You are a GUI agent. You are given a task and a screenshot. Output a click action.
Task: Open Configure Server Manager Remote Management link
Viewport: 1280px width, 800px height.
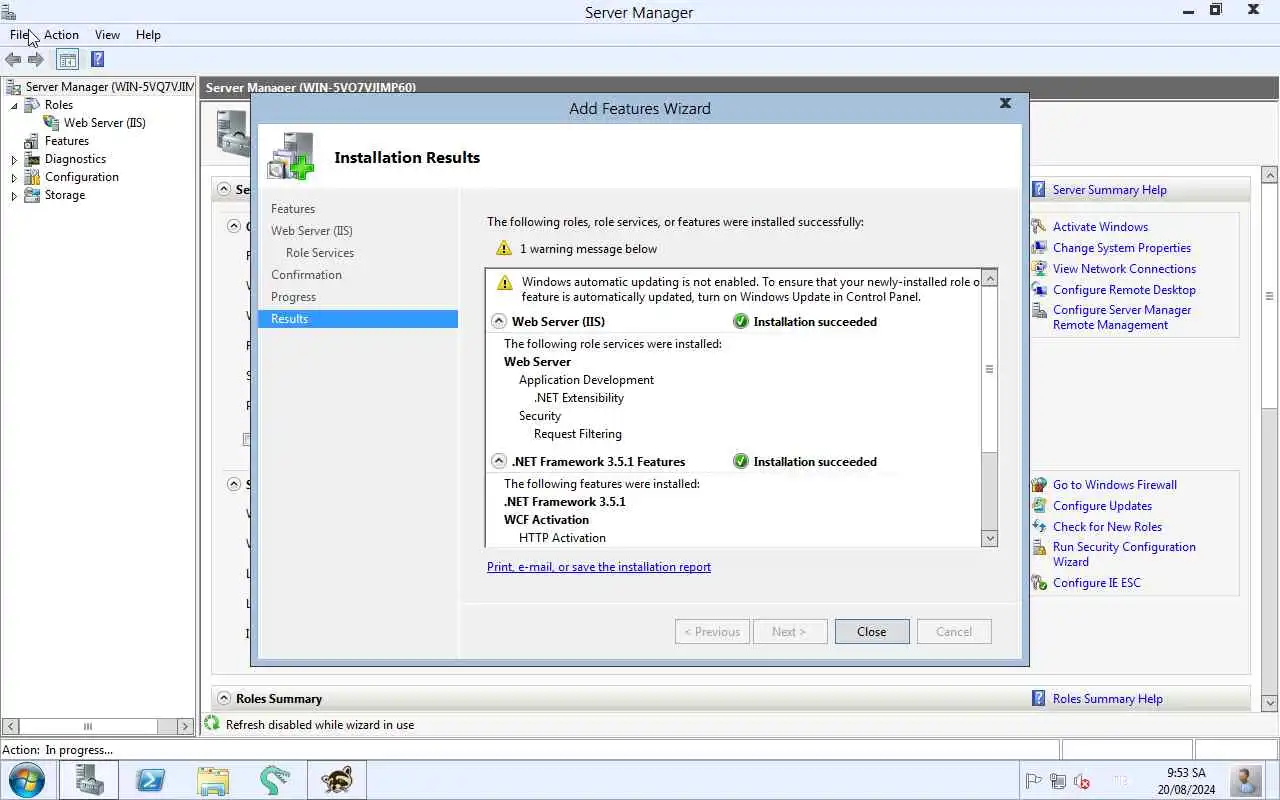[1122, 318]
